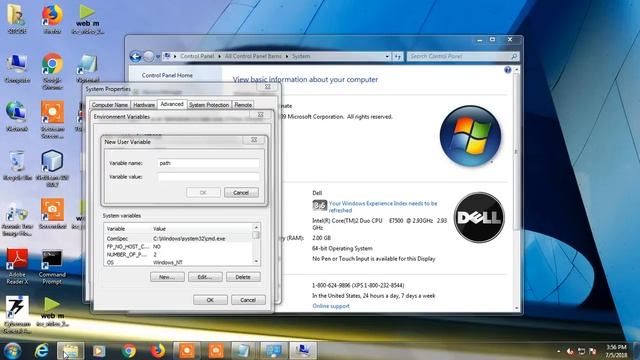Screen dimensions: 640x360
Task: Select the Cyberoam client desktop shortcut
Action: pyautogui.click(x=17, y=314)
